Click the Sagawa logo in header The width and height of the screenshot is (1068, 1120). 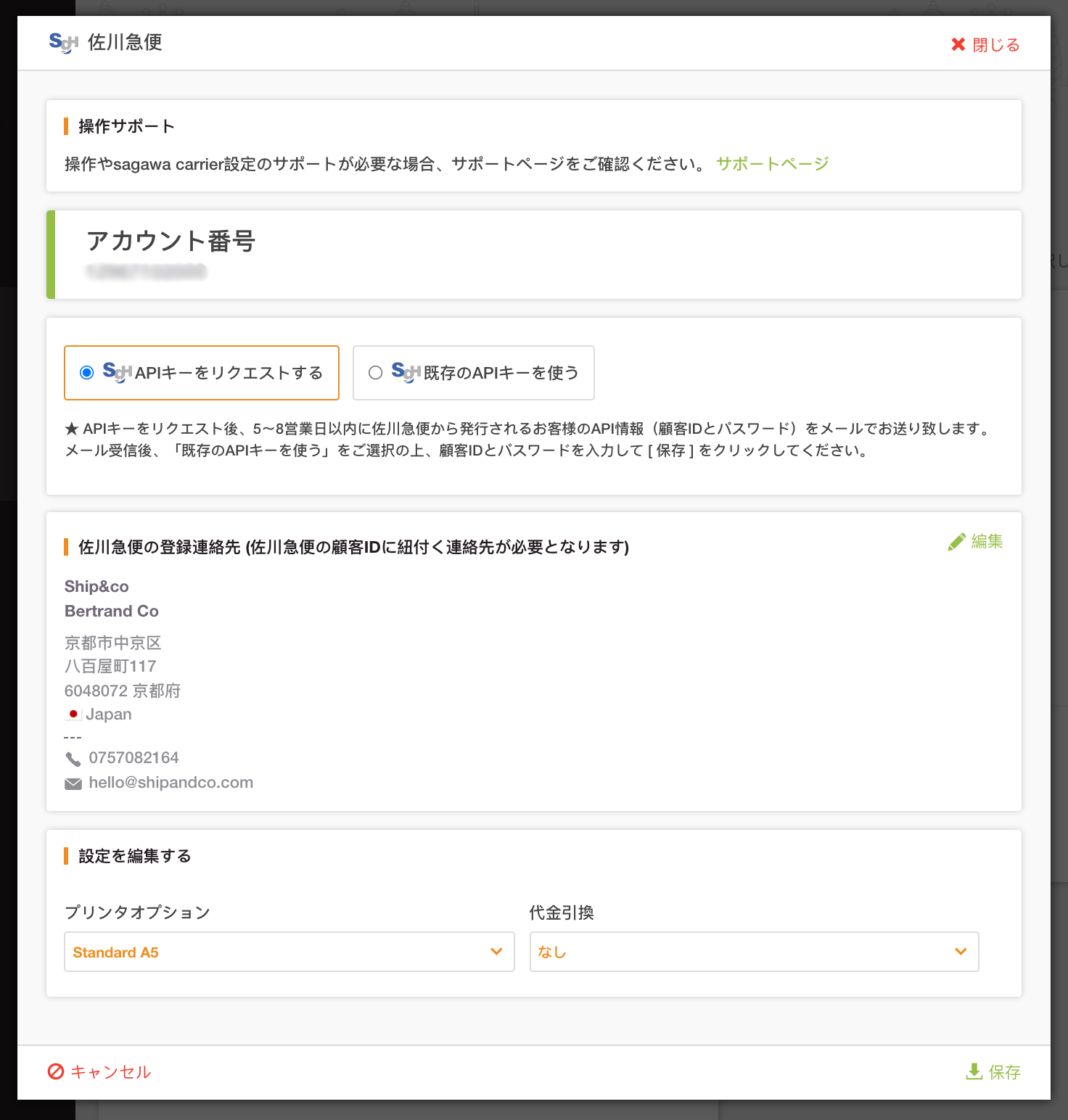[63, 43]
